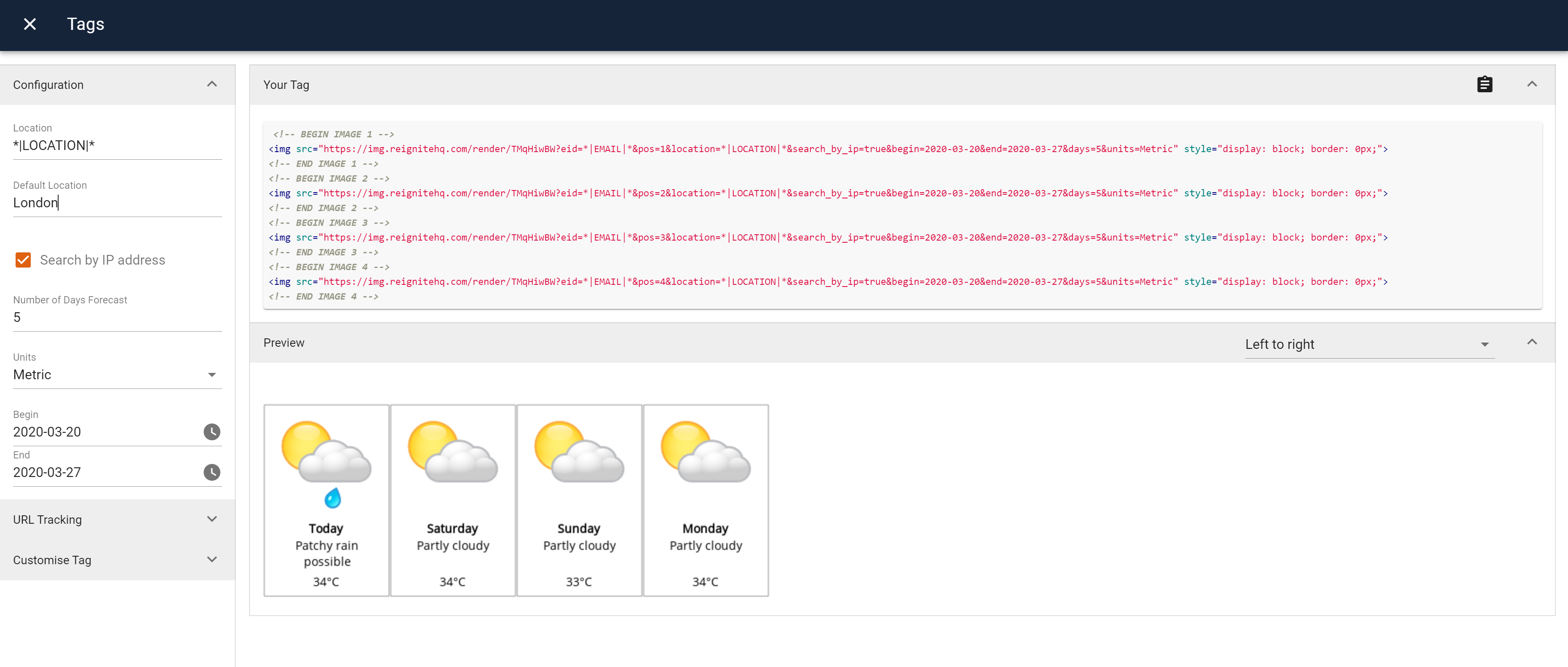Open the Units Metric dropdown
This screenshot has height=667, width=1568.
pos(117,375)
